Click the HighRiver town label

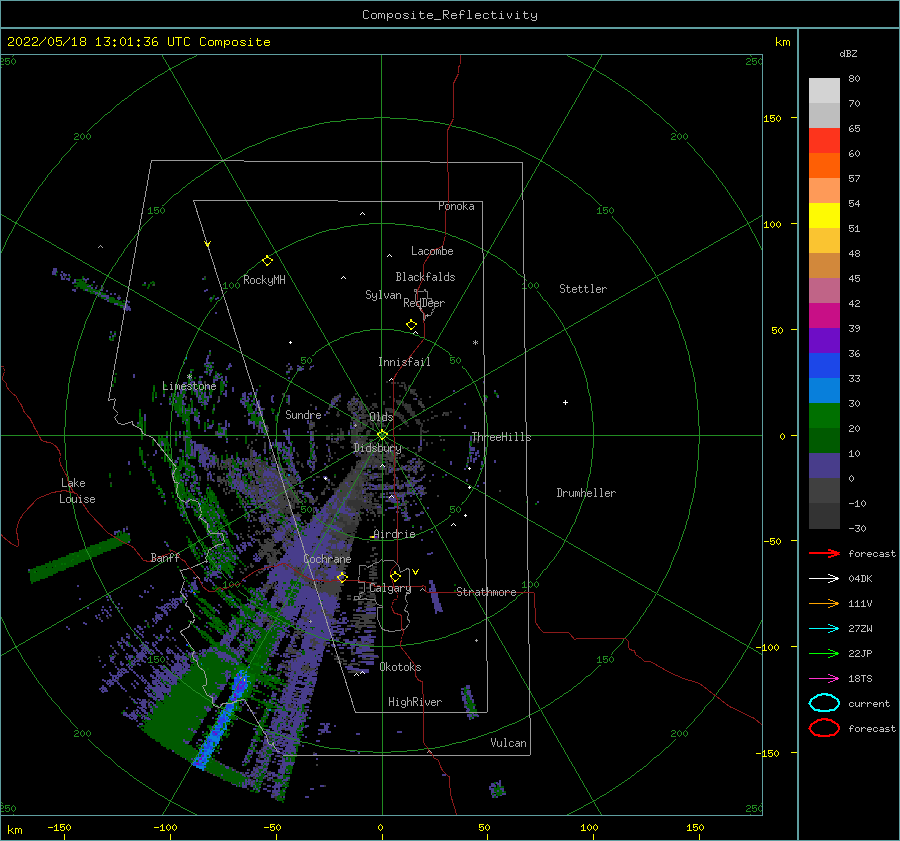[x=415, y=702]
